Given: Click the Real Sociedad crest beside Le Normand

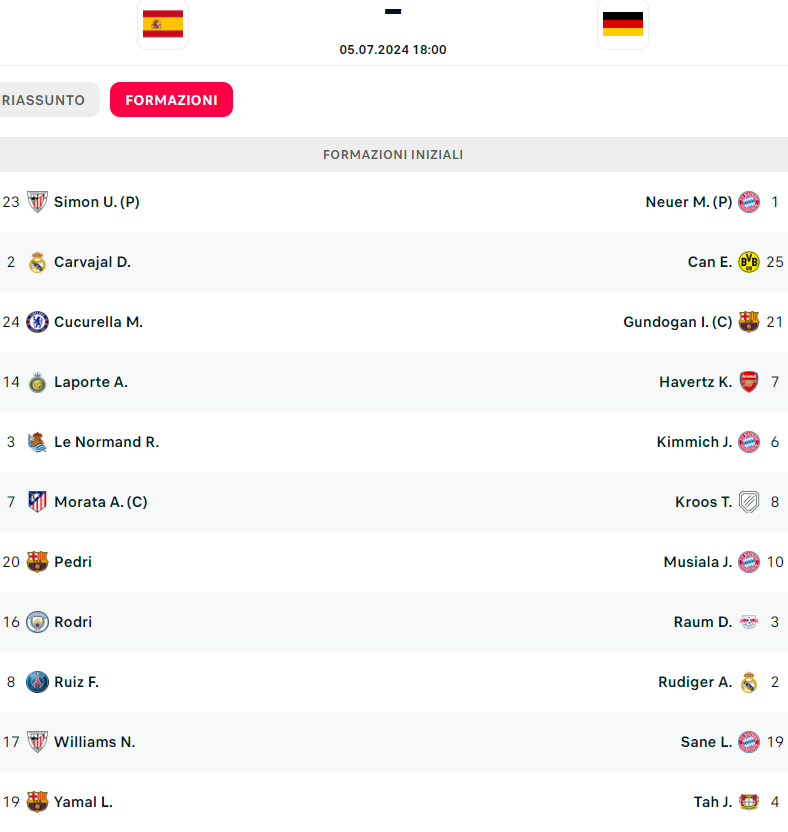Looking at the screenshot, I should [37, 442].
